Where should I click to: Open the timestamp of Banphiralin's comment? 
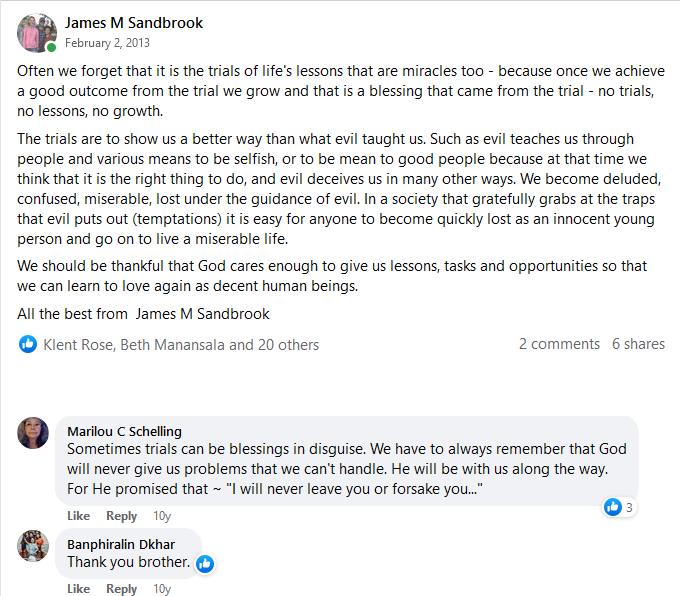[x=161, y=589]
